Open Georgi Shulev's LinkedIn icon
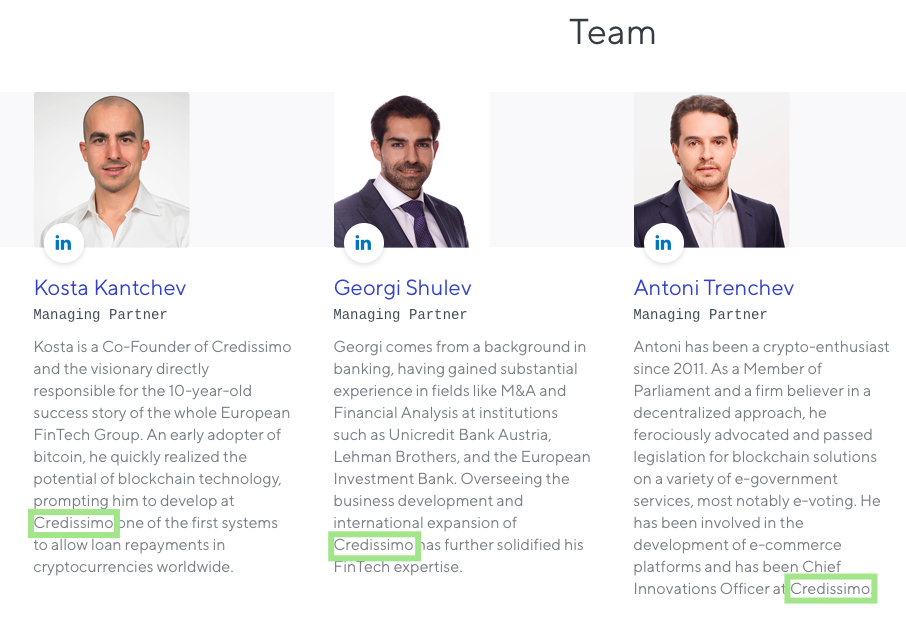 point(363,243)
